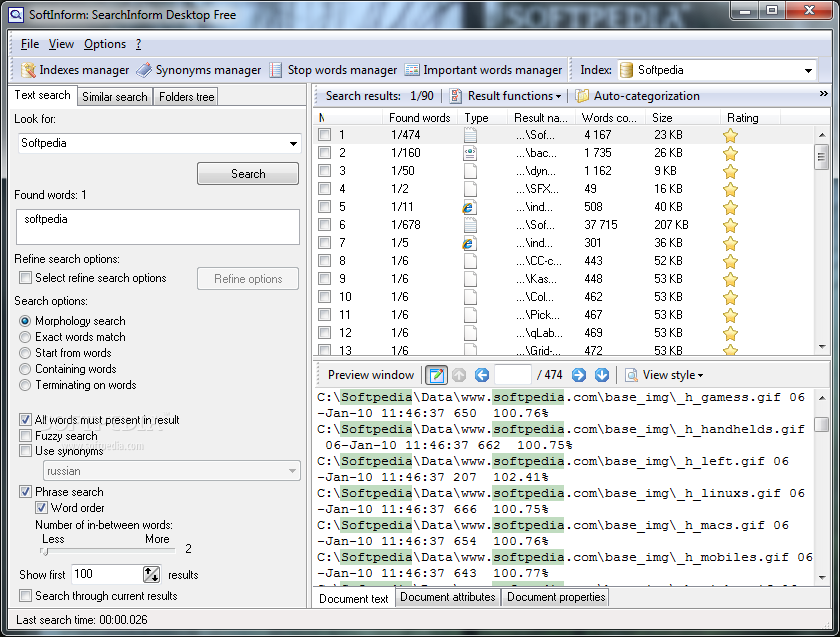
Task: Select Terminating on words option
Action: click(x=25, y=385)
